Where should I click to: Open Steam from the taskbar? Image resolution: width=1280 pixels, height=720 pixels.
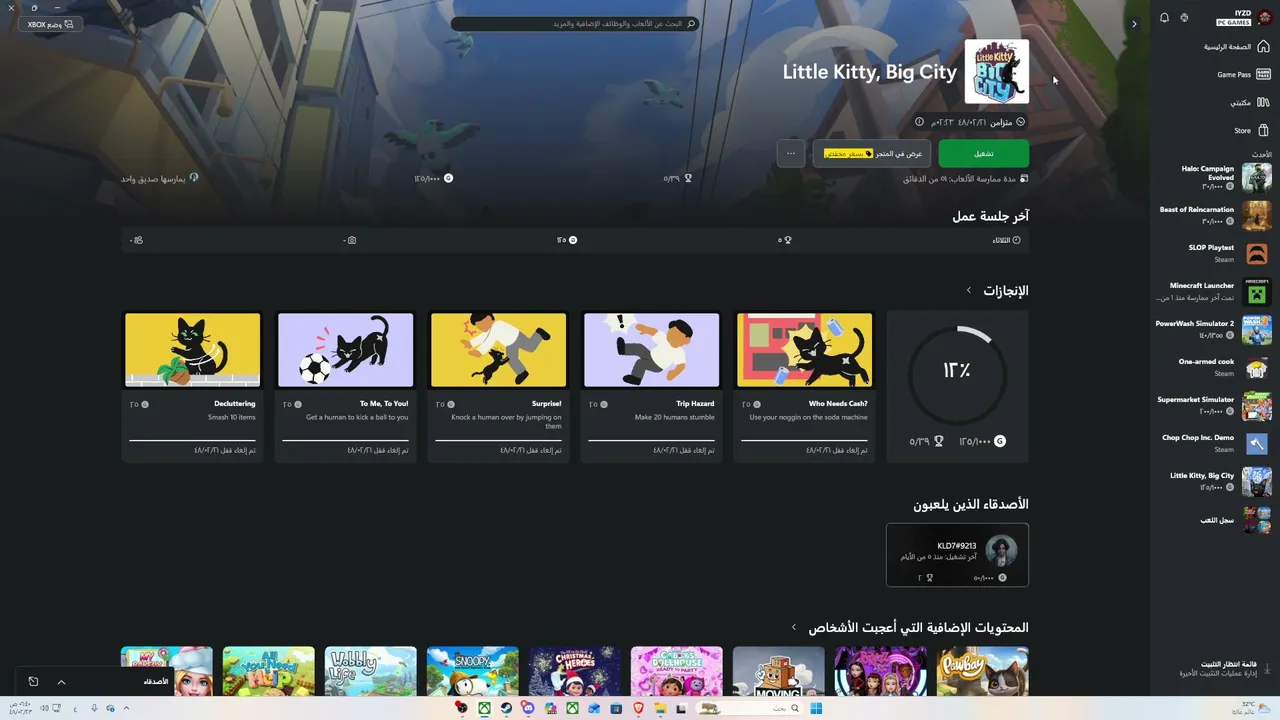(505, 708)
